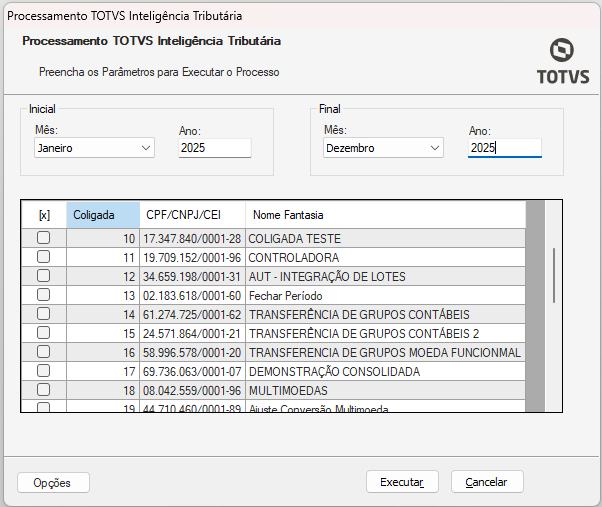
Task: Click the COLIGADA TESTE name cell
Action: coord(385,238)
